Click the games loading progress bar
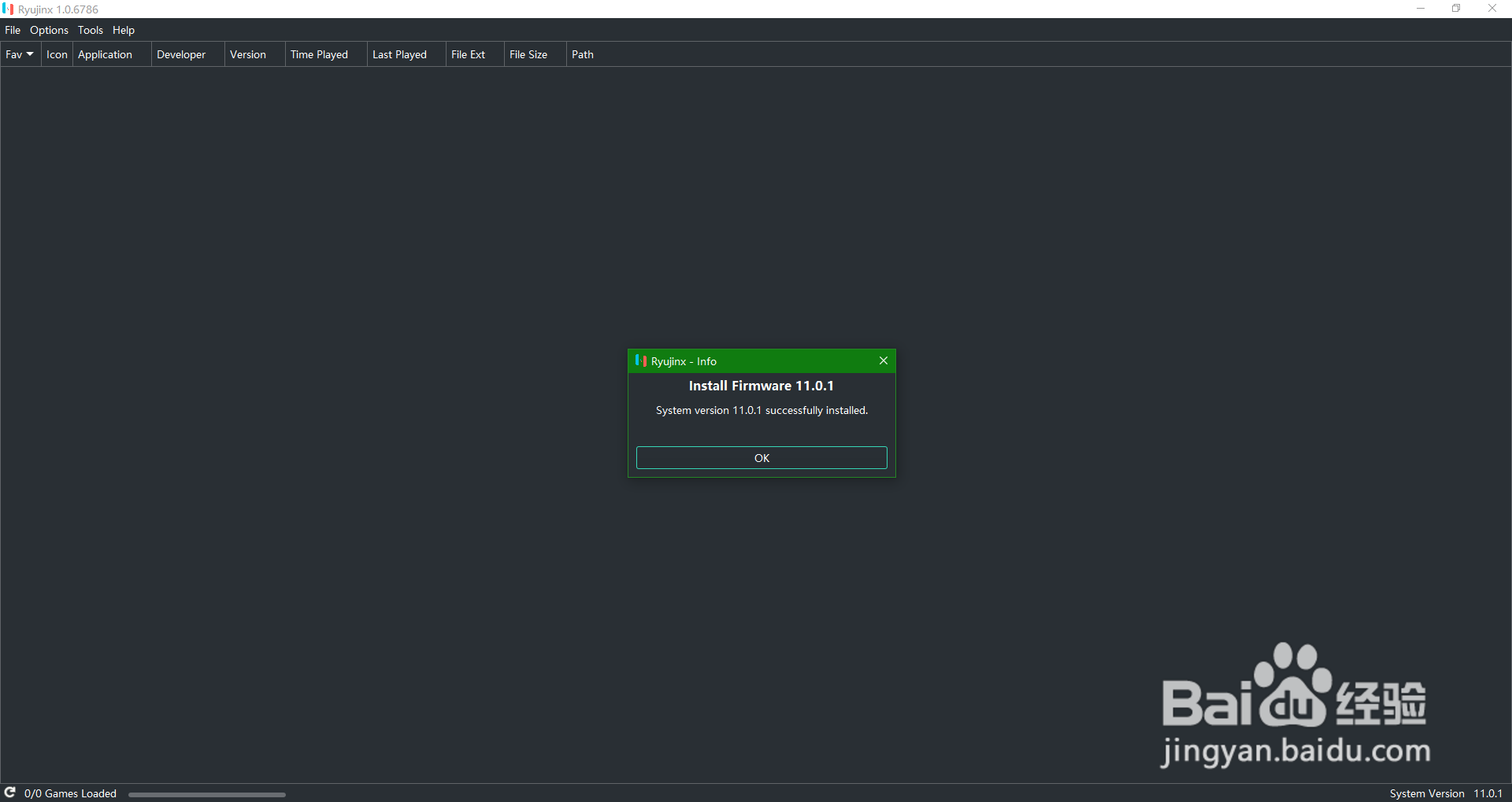Image resolution: width=1512 pixels, height=802 pixels. [207, 795]
